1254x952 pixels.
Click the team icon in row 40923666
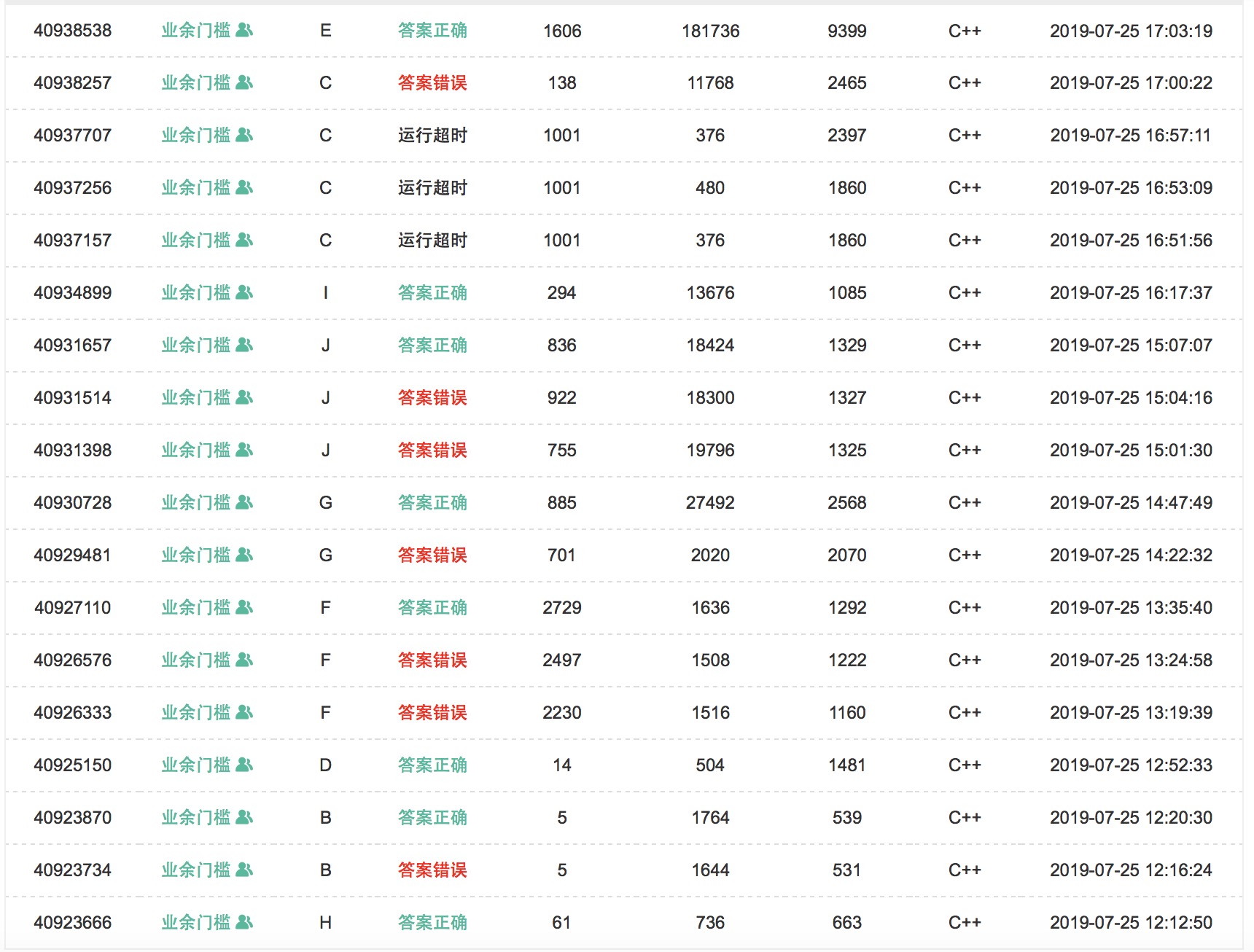245,923
